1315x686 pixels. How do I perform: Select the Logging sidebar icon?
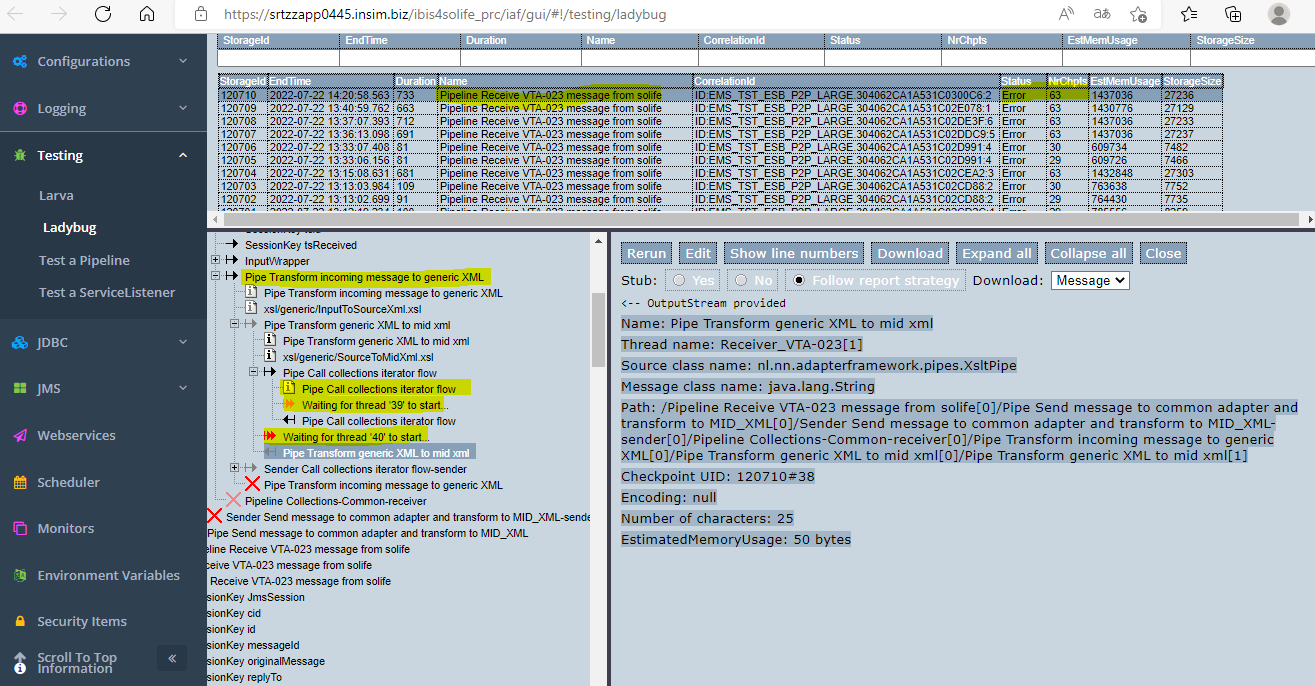click(20, 108)
